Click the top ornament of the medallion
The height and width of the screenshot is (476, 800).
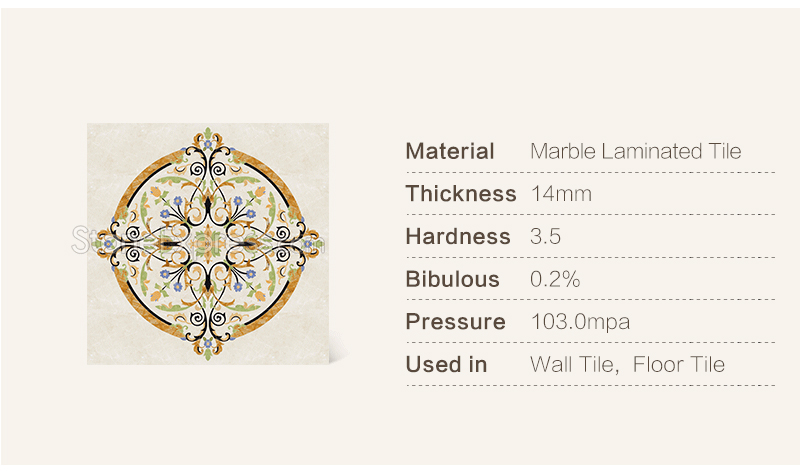pyautogui.click(x=208, y=140)
